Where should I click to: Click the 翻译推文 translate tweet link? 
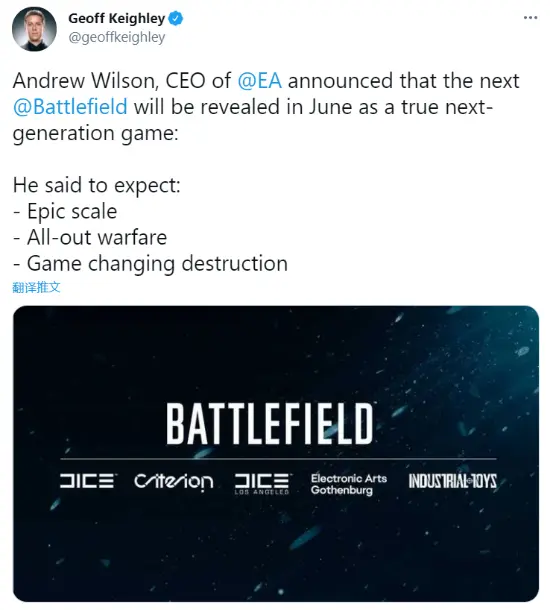click(36, 287)
